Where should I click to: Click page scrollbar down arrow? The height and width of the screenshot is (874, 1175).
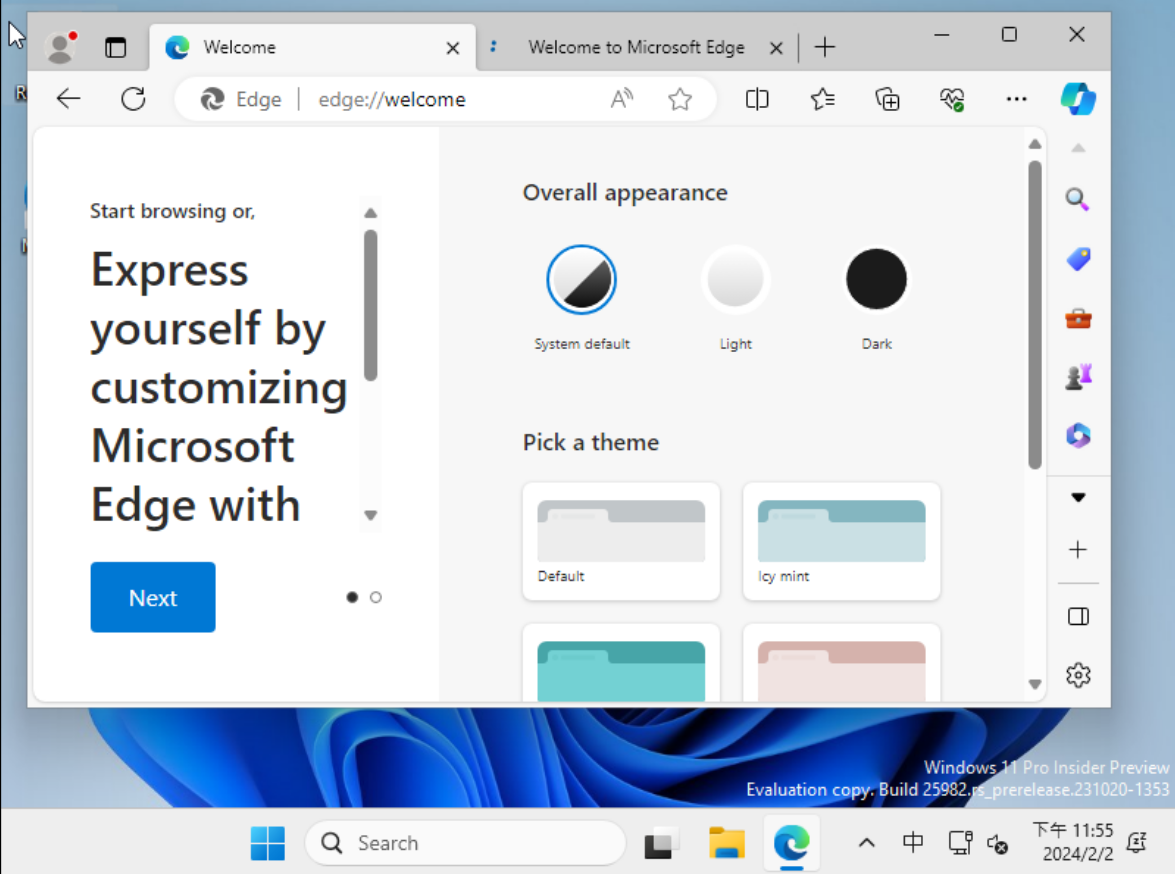click(x=1035, y=684)
